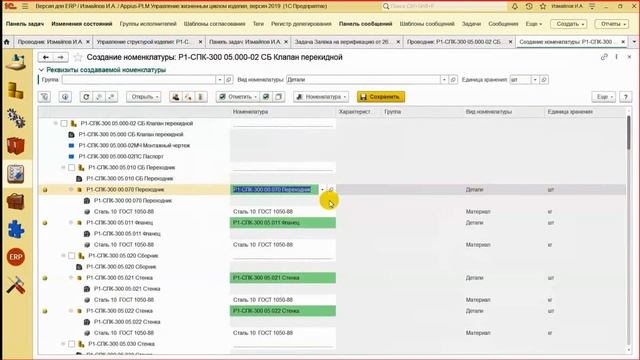
Task: Select Р1-СПК-300 05.000-02МЧ Монтажный чертеж row
Action: (134, 145)
